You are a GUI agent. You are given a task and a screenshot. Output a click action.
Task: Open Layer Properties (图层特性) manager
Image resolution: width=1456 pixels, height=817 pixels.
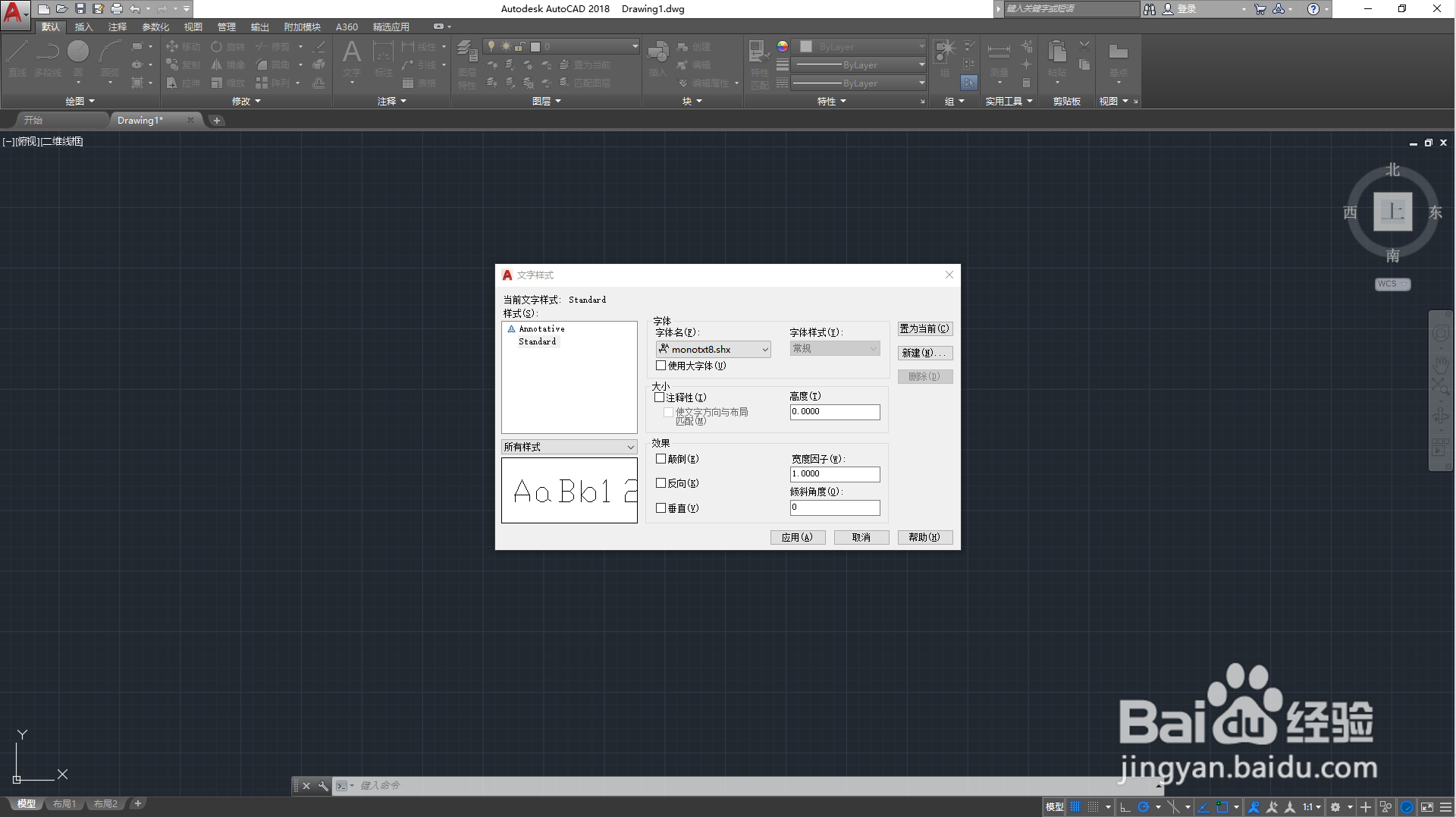(467, 64)
